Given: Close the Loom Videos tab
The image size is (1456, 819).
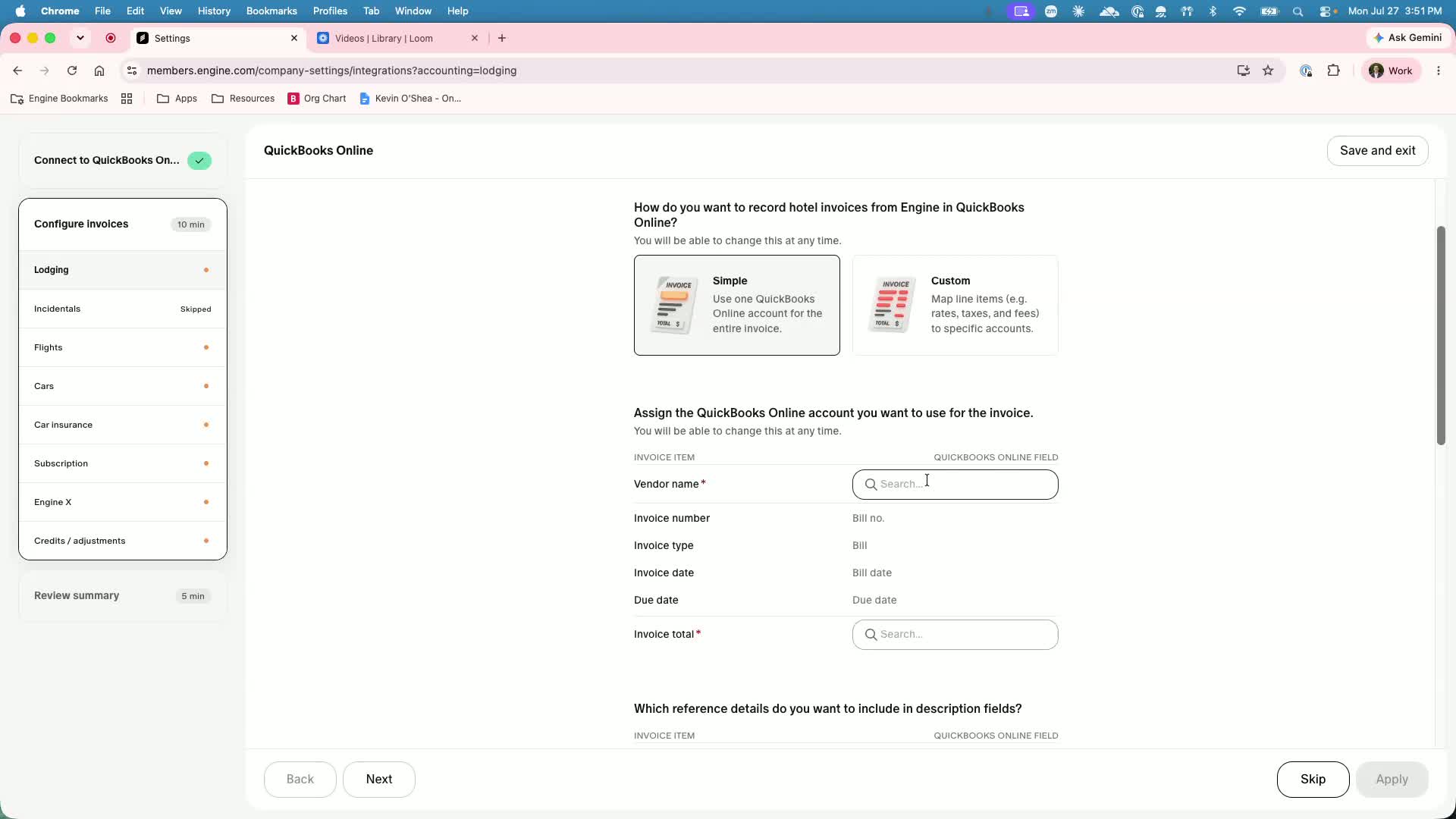Looking at the screenshot, I should point(475,38).
